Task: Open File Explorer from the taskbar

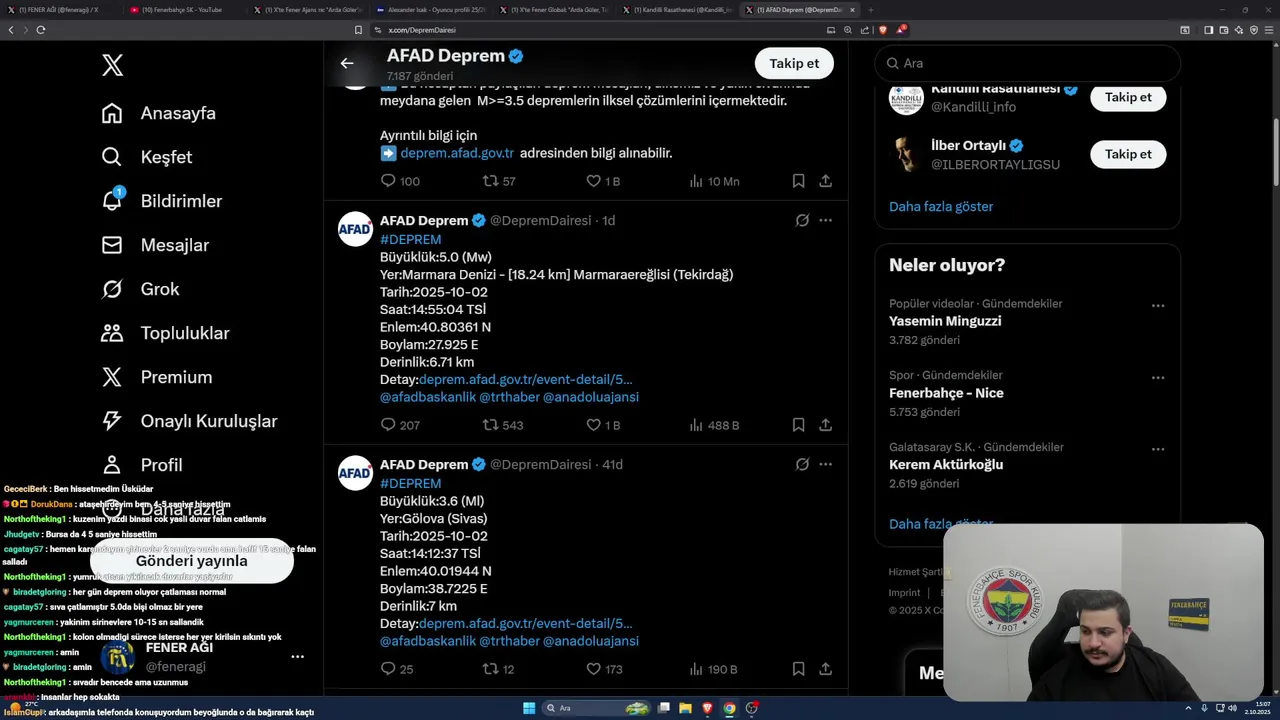Action: pos(685,708)
